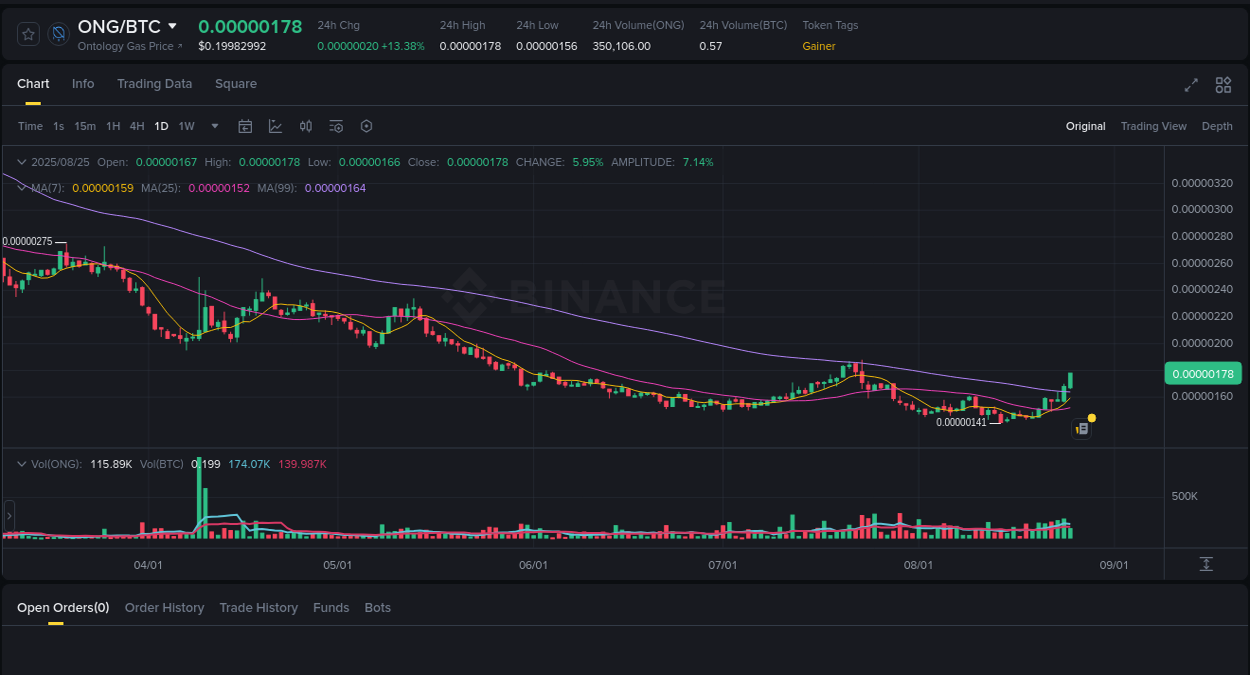Expand the Time interval options

[30, 126]
